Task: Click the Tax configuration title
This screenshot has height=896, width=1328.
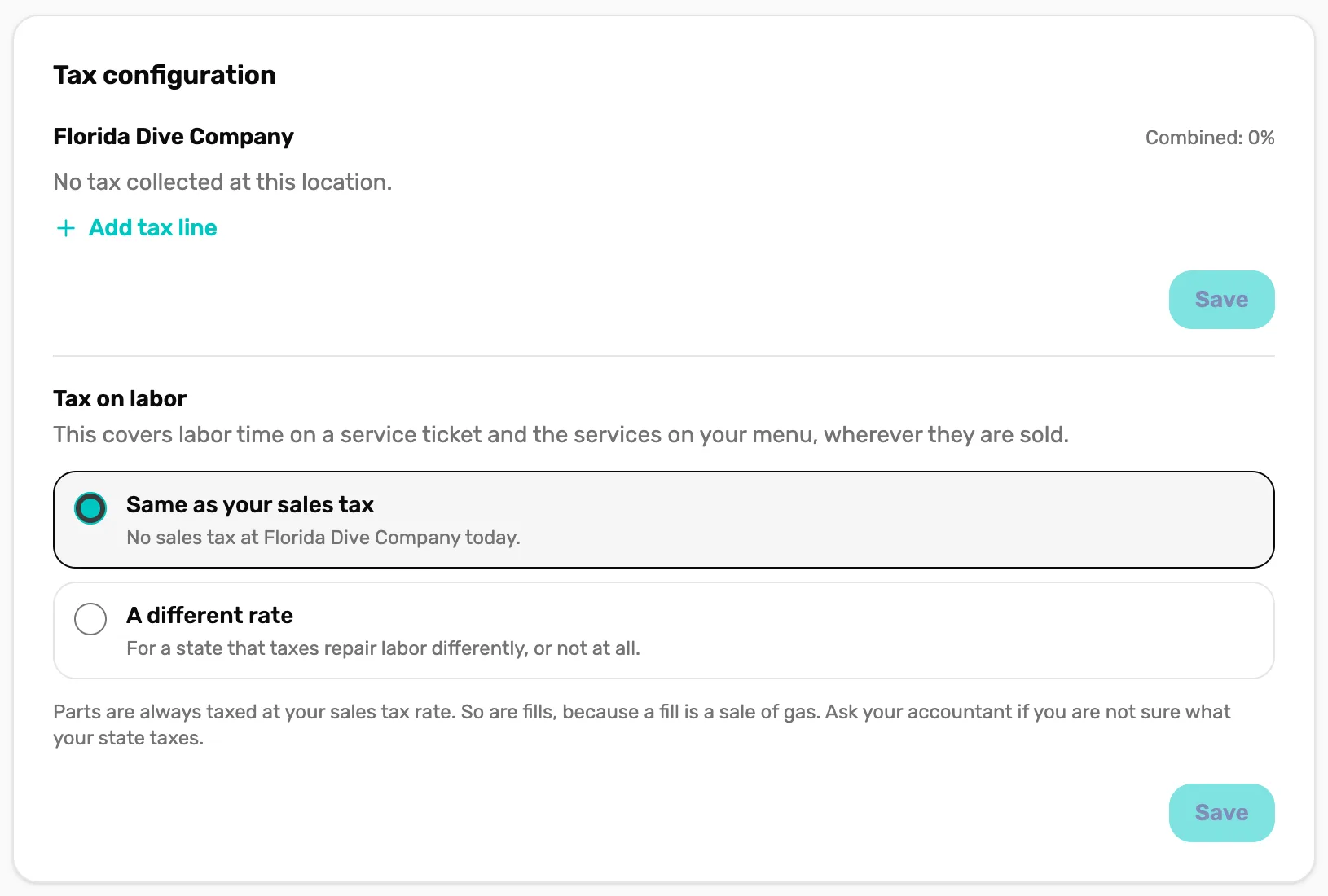Action: [x=165, y=75]
